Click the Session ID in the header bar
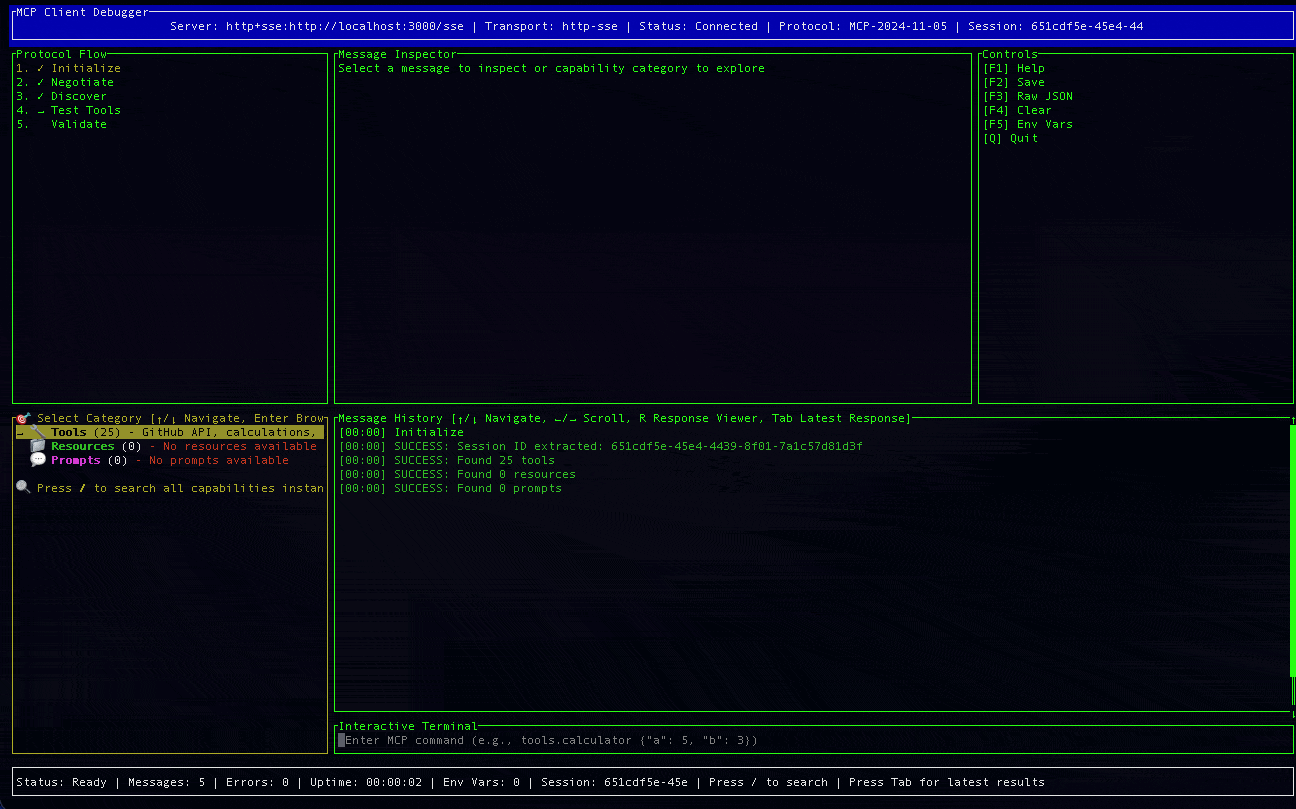Viewport: 1296px width, 809px height. 1056,26
